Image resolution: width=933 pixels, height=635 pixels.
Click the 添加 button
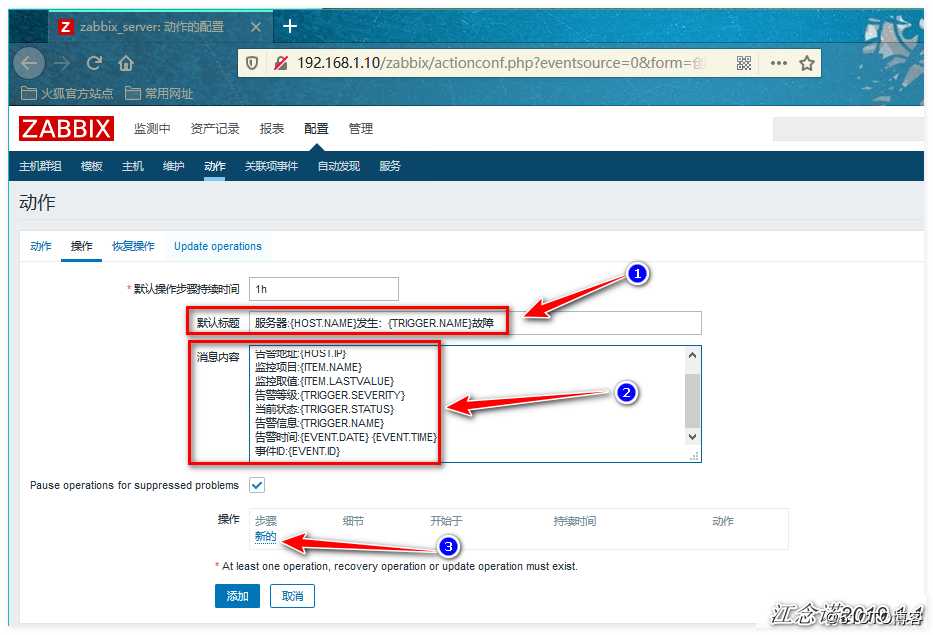pos(237,596)
